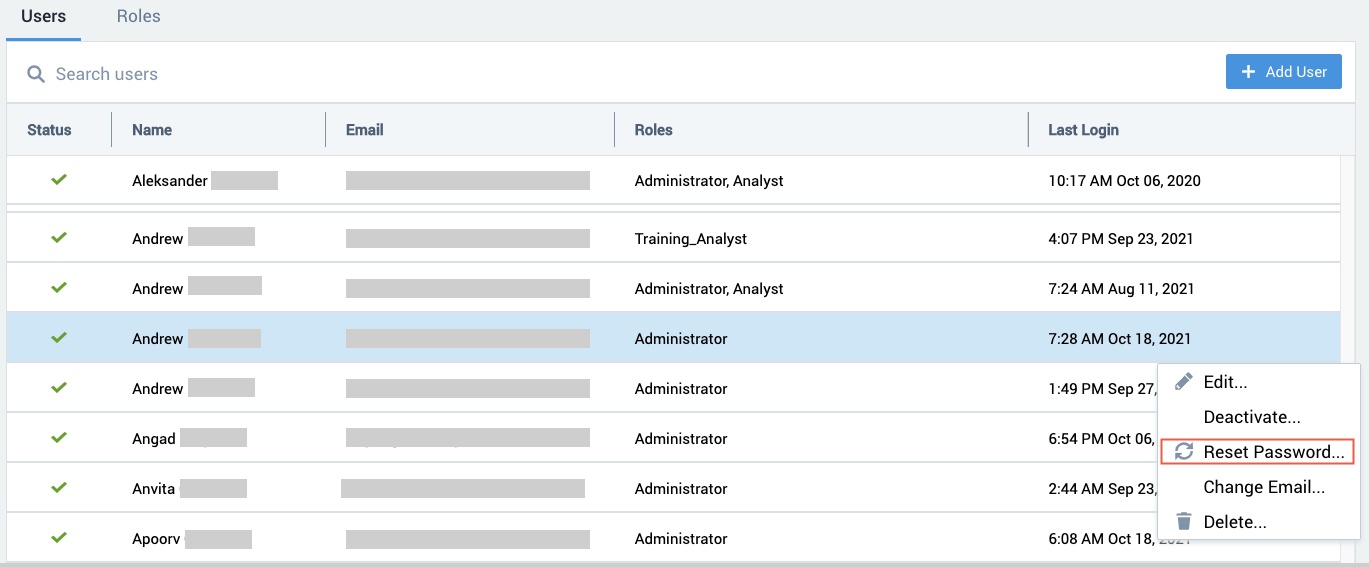Viewport: 1369px width, 567px height.
Task: Click the green checkmark status for Aleksander
Action: [59, 180]
